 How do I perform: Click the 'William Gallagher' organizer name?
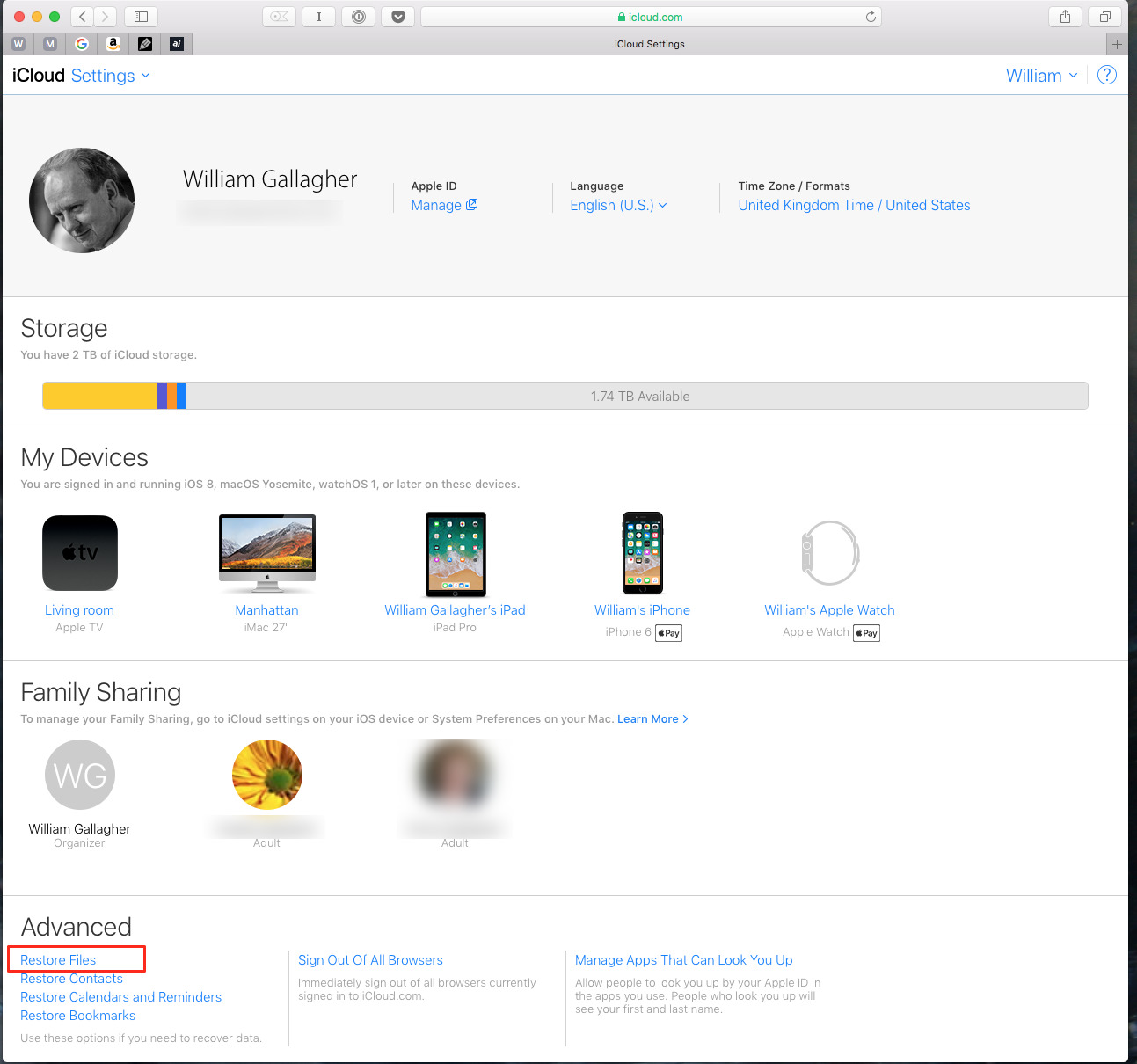click(x=79, y=829)
